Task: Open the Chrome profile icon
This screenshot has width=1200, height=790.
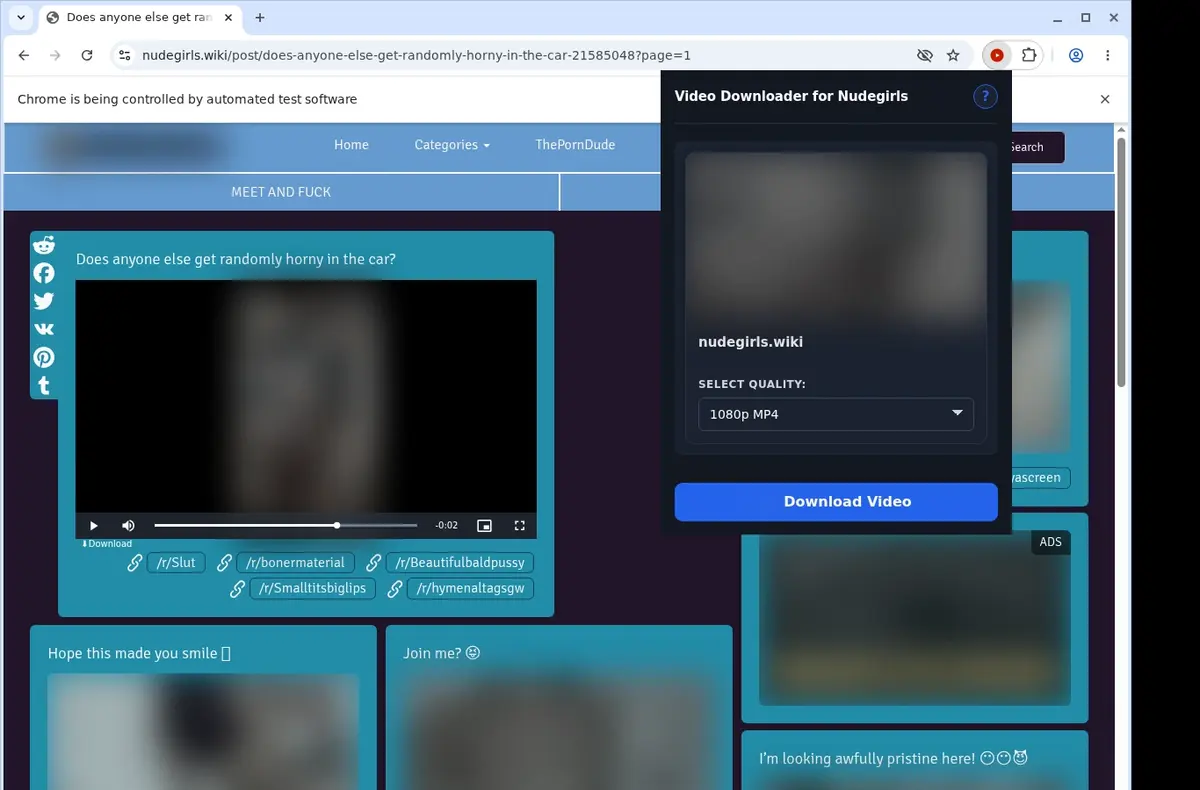Action: [x=1076, y=56]
